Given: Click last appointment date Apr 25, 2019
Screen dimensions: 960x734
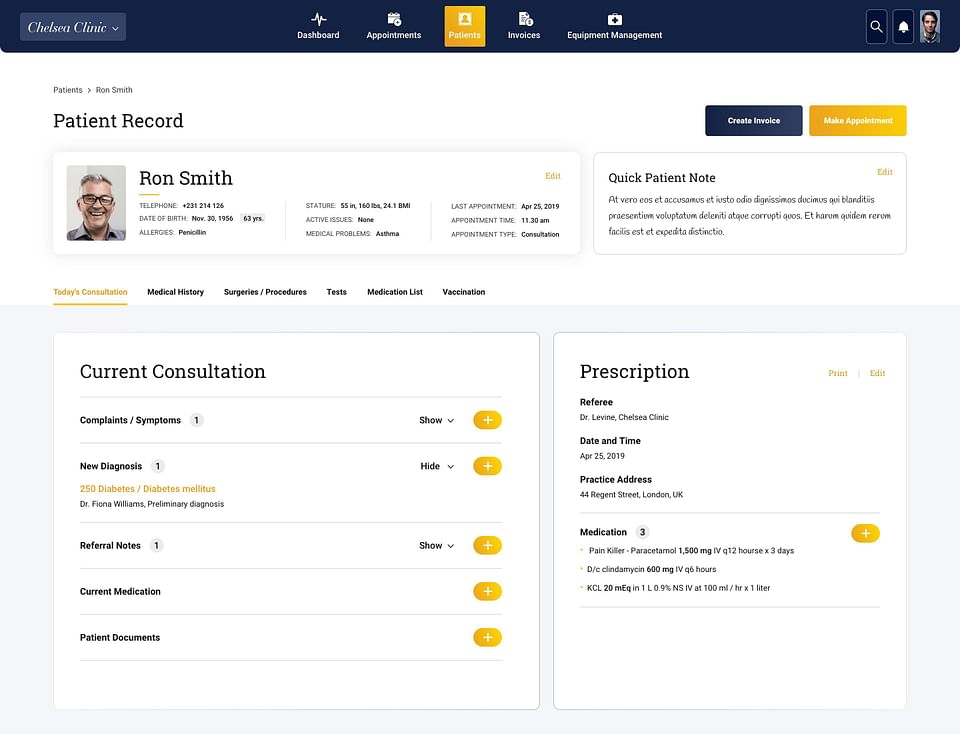Looking at the screenshot, I should 540,206.
